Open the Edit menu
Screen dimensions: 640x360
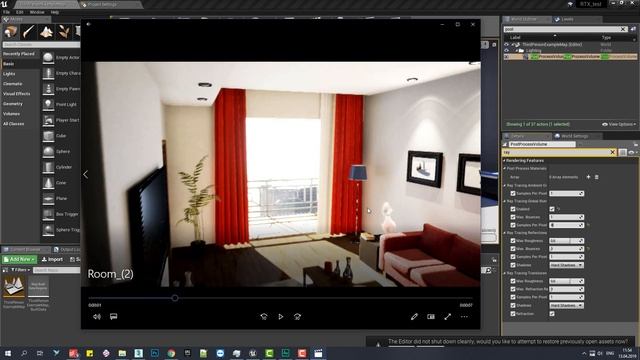19,12
